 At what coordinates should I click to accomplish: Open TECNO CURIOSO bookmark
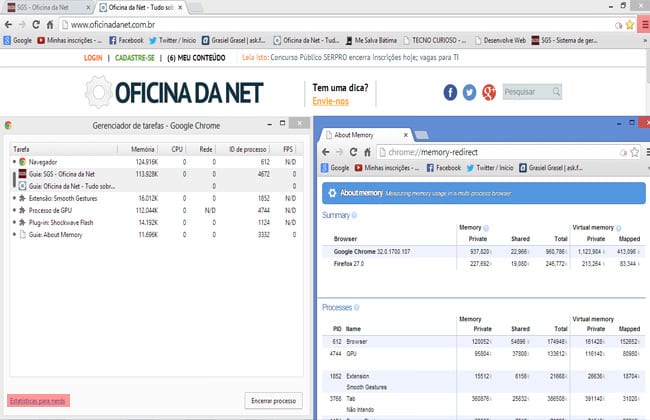tap(434, 40)
